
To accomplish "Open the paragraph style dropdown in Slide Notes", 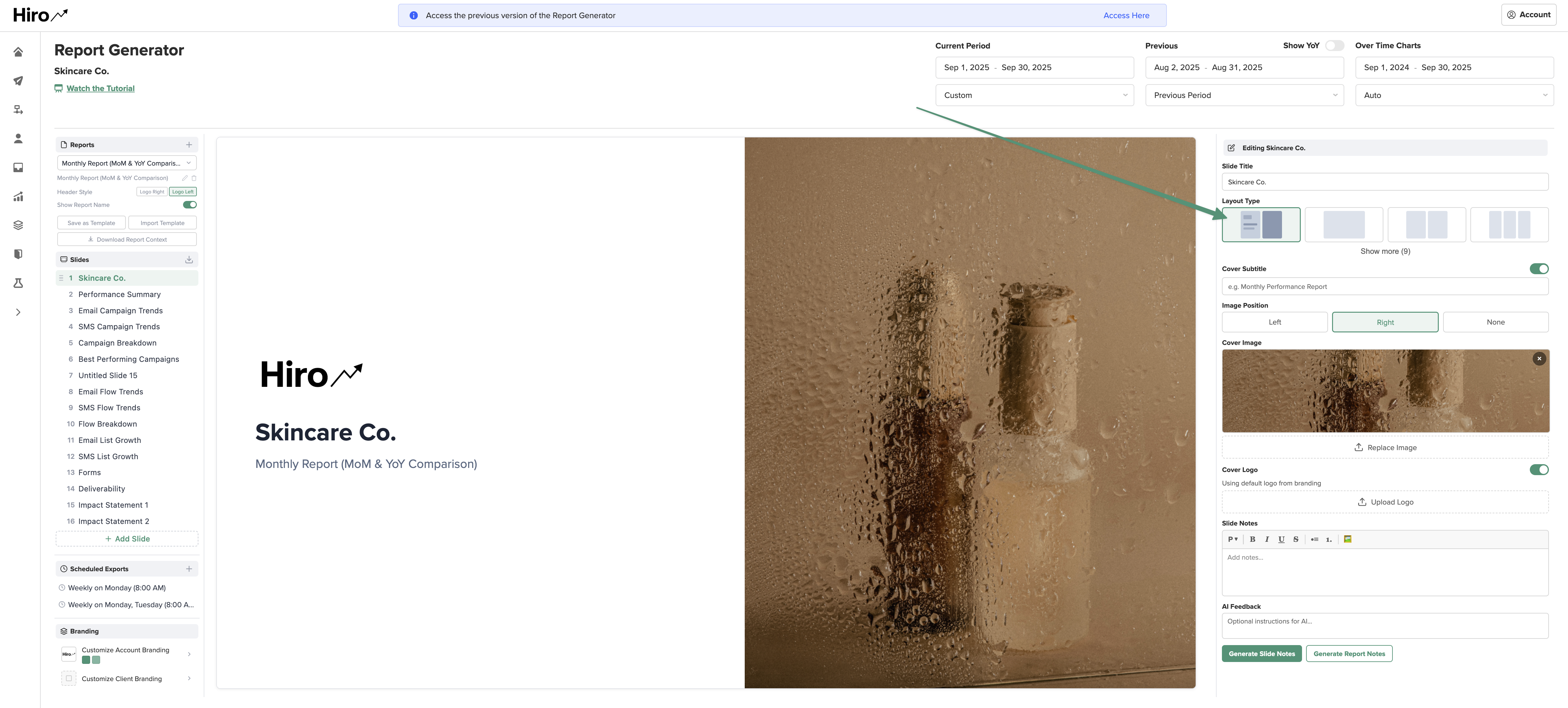I will pyautogui.click(x=1233, y=539).
